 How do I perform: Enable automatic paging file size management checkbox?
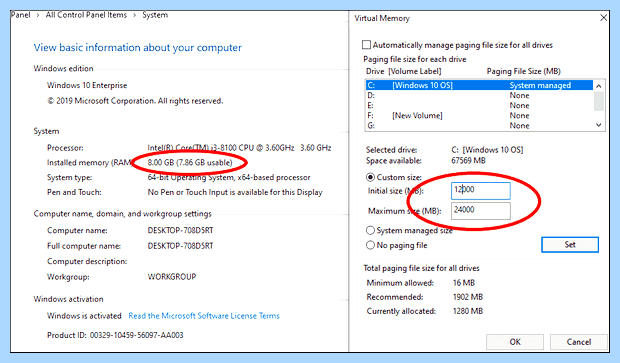[x=367, y=45]
